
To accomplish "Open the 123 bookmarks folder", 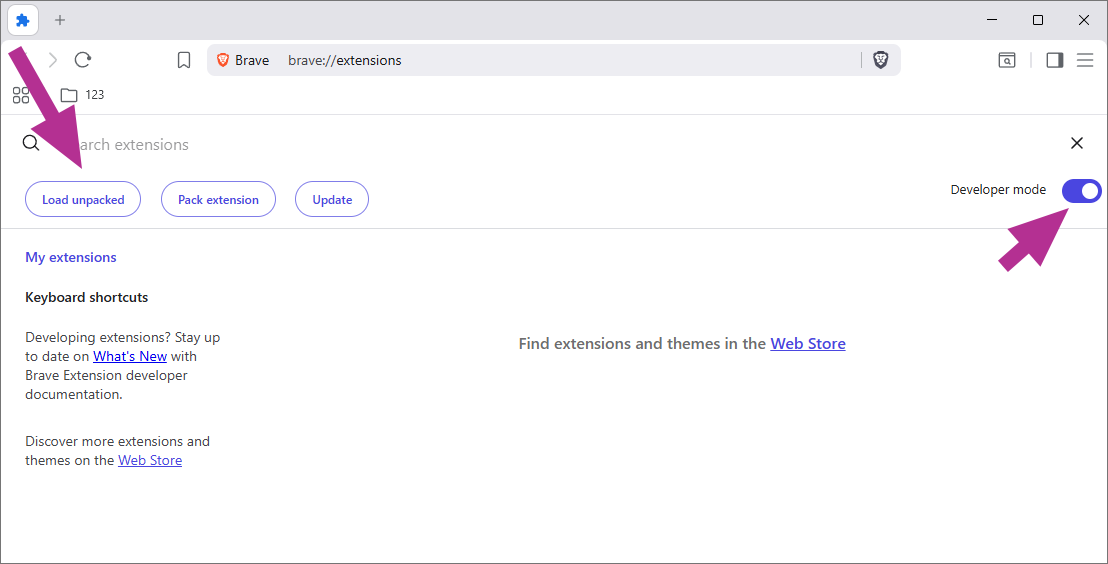I will click(x=83, y=95).
